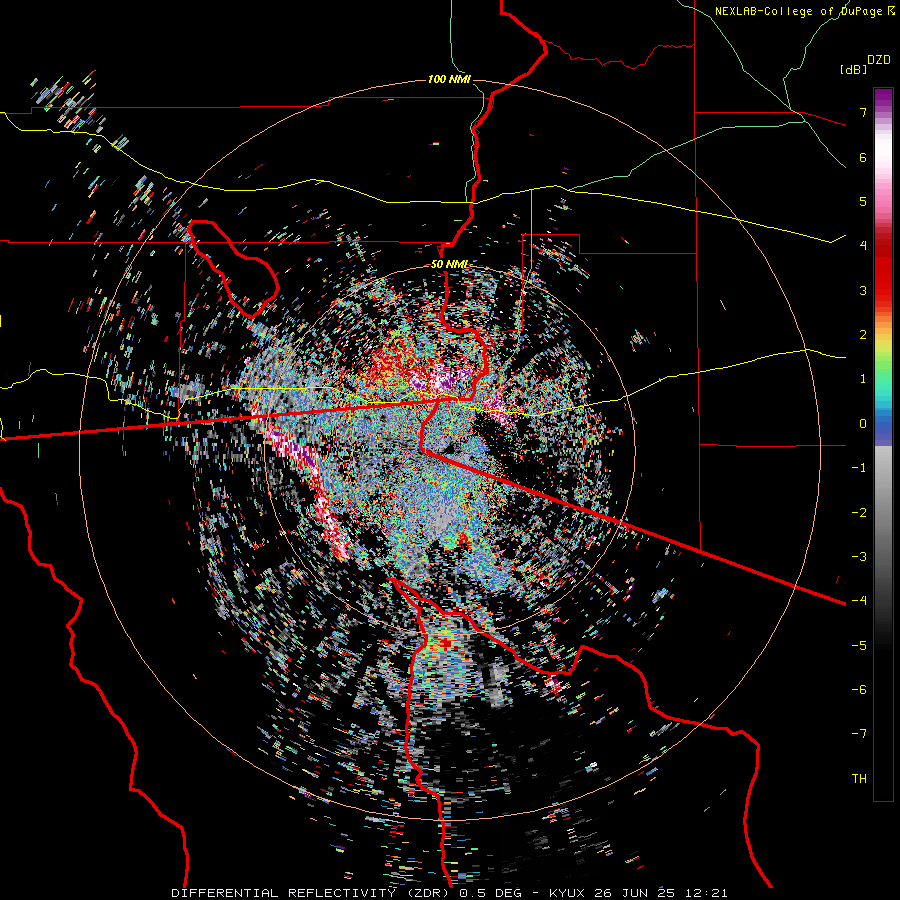Image resolution: width=900 pixels, height=900 pixels.
Task: Click the -4 value on the ZDR scale
Action: pyautogui.click(x=859, y=600)
